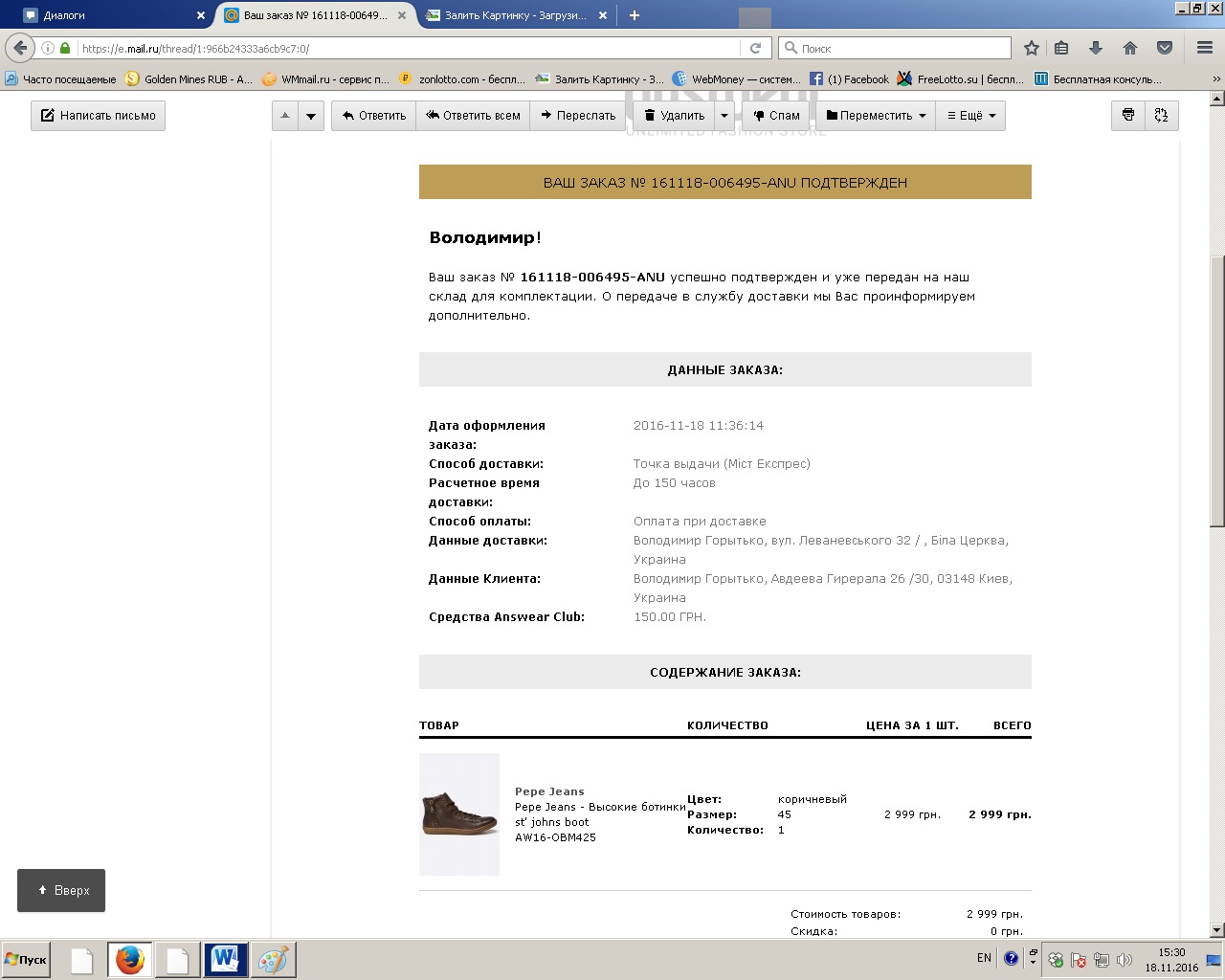Open the bookmarks list icon
Screen dimensions: 1225x980
1061,48
